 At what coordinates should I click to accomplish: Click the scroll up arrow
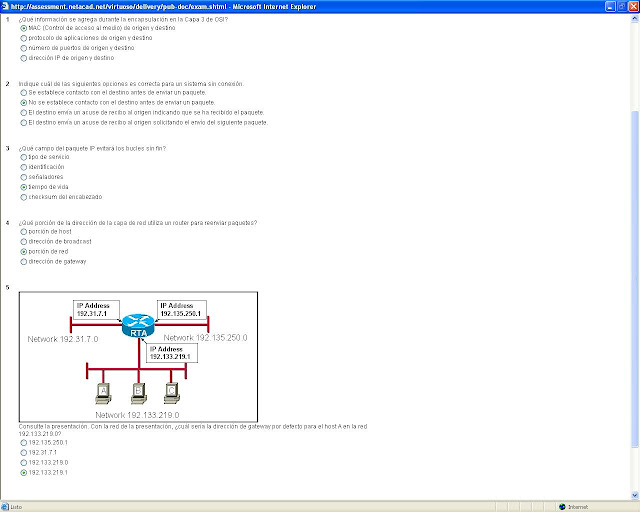pyautogui.click(x=635, y=18)
